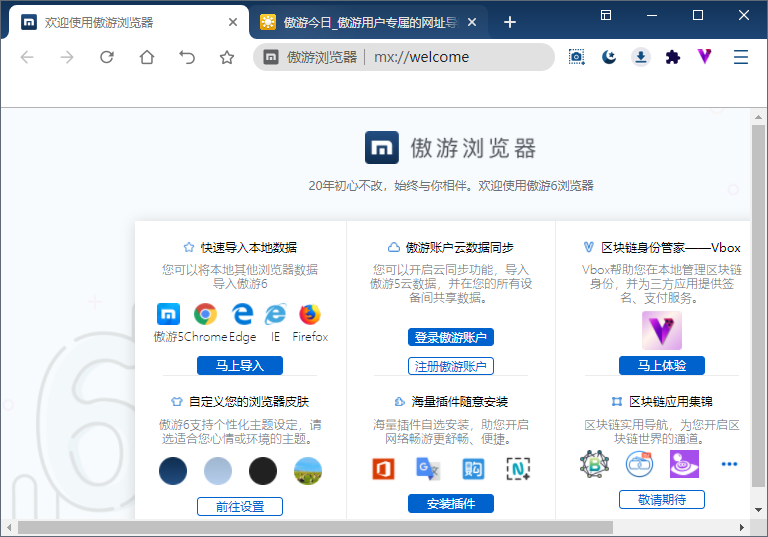Screen dimensions: 768x537
Task: Click the 海量插件随意安装 heading
Action: coord(459,402)
